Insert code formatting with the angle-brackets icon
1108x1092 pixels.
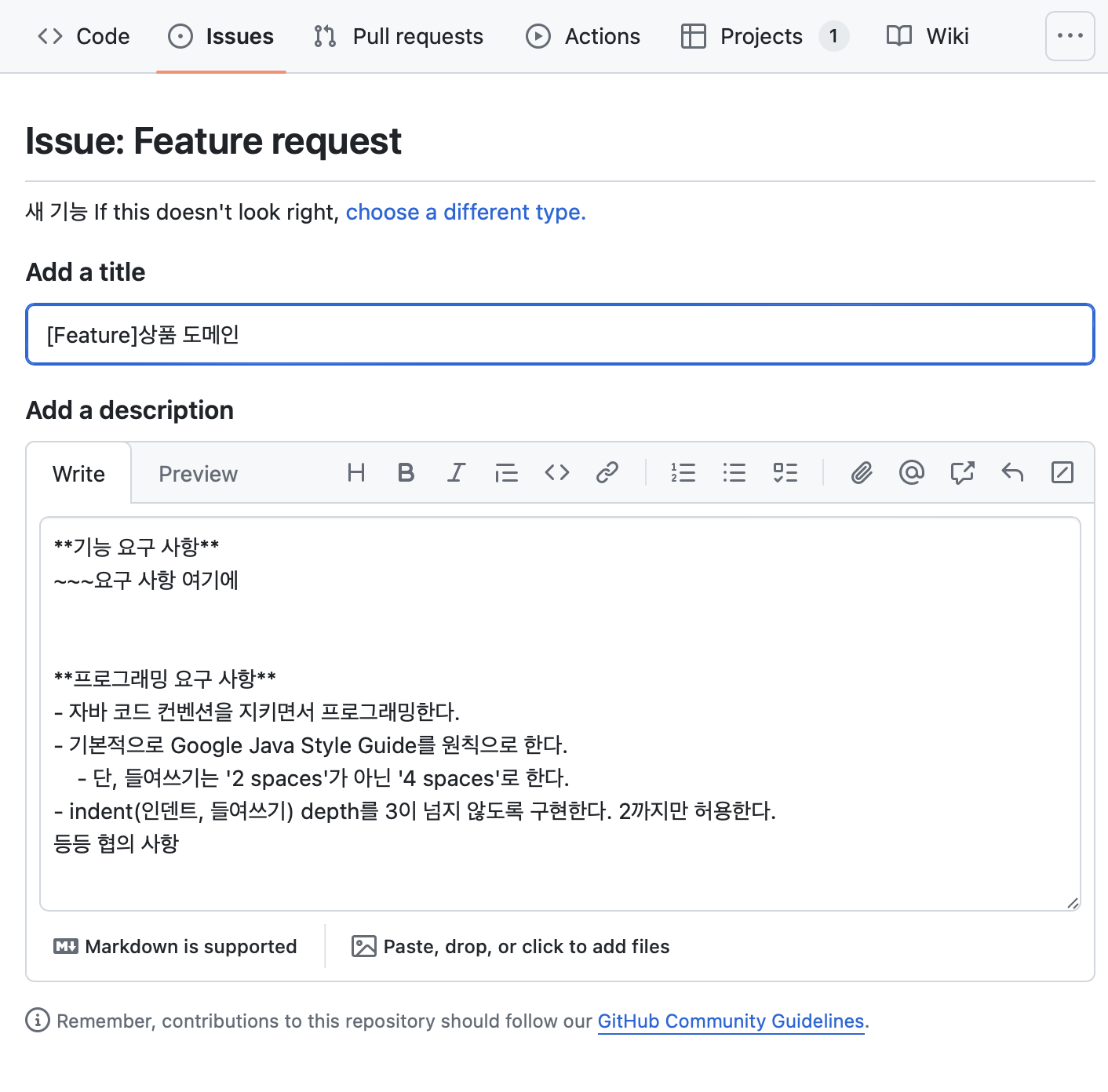tap(557, 472)
